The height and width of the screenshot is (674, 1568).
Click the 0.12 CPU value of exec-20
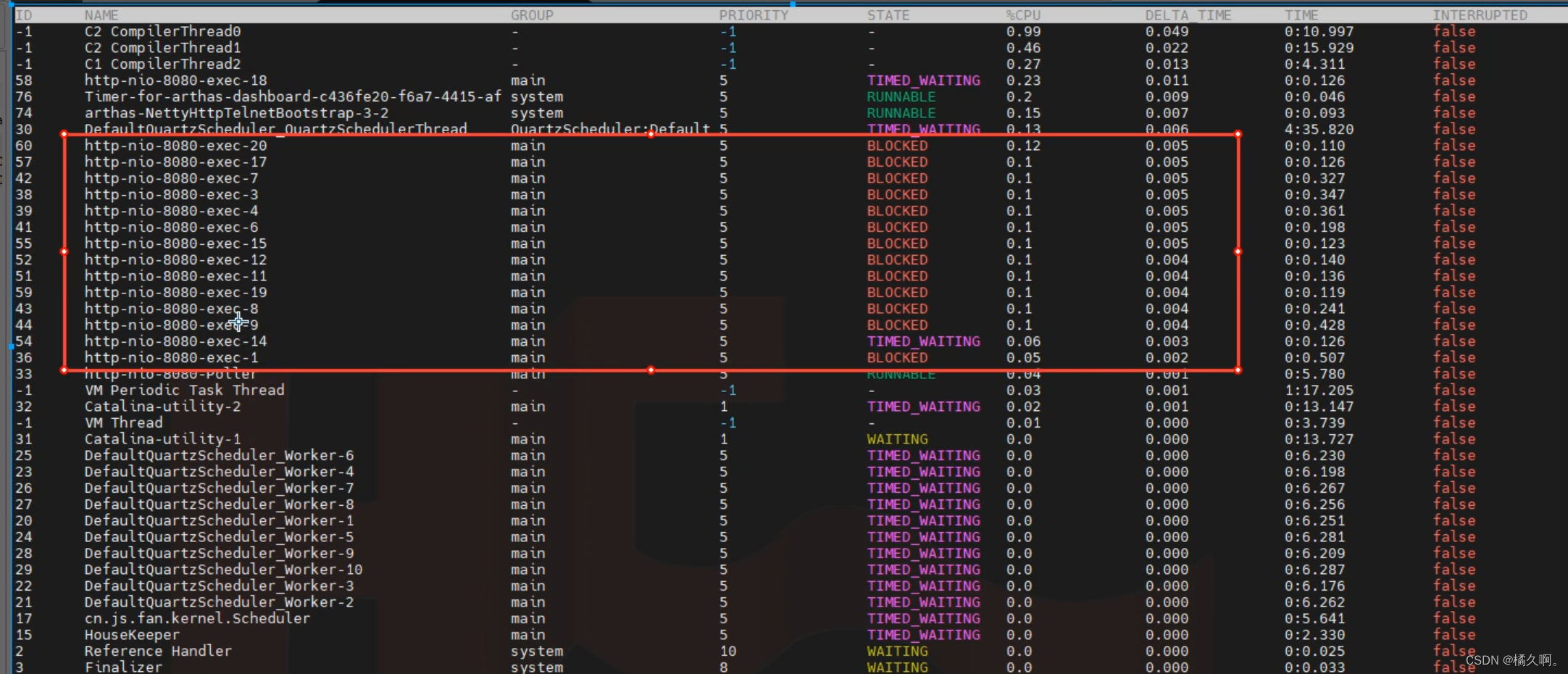(x=1023, y=146)
